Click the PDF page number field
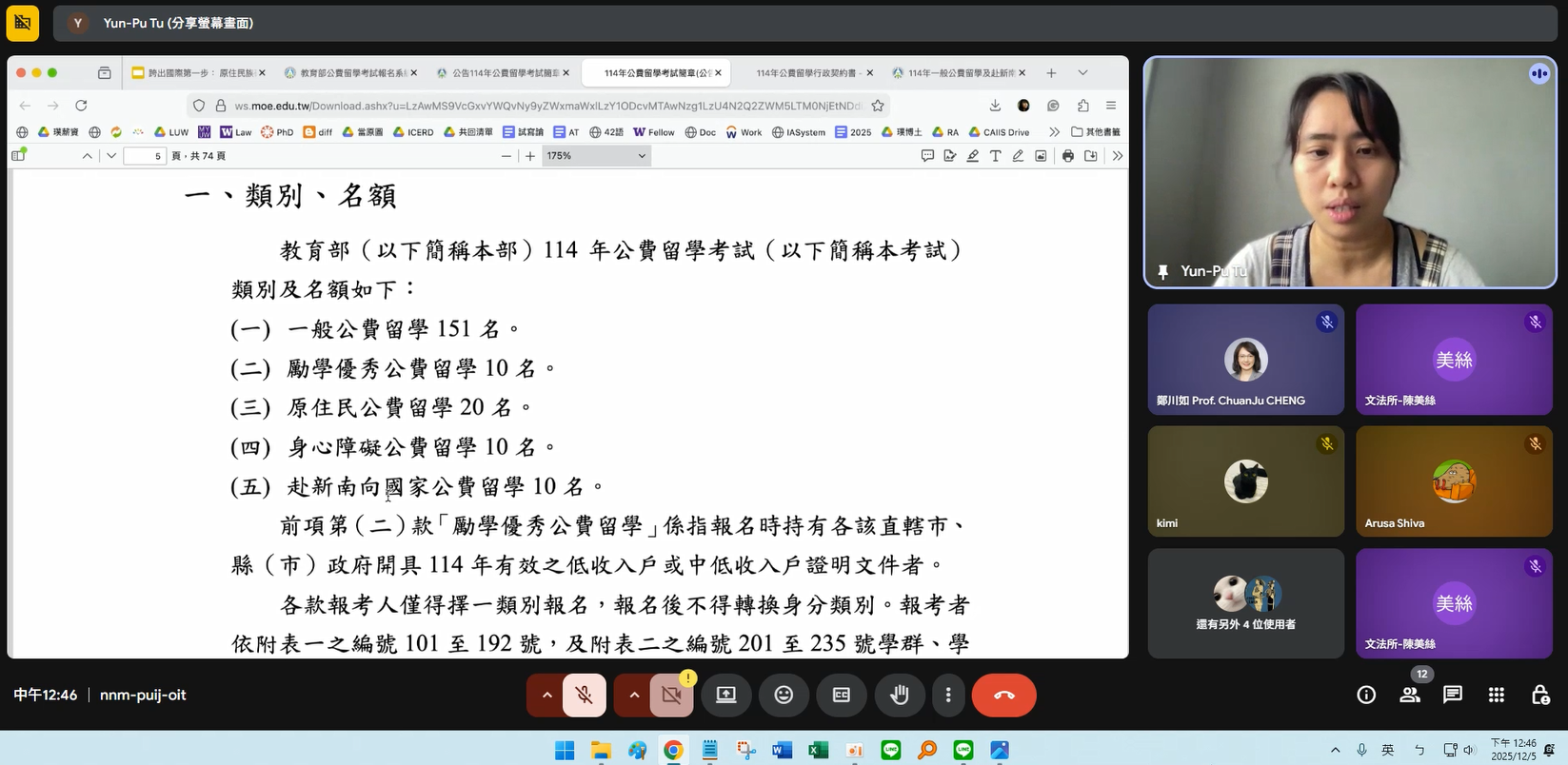This screenshot has width=1568, height=765. pos(146,156)
